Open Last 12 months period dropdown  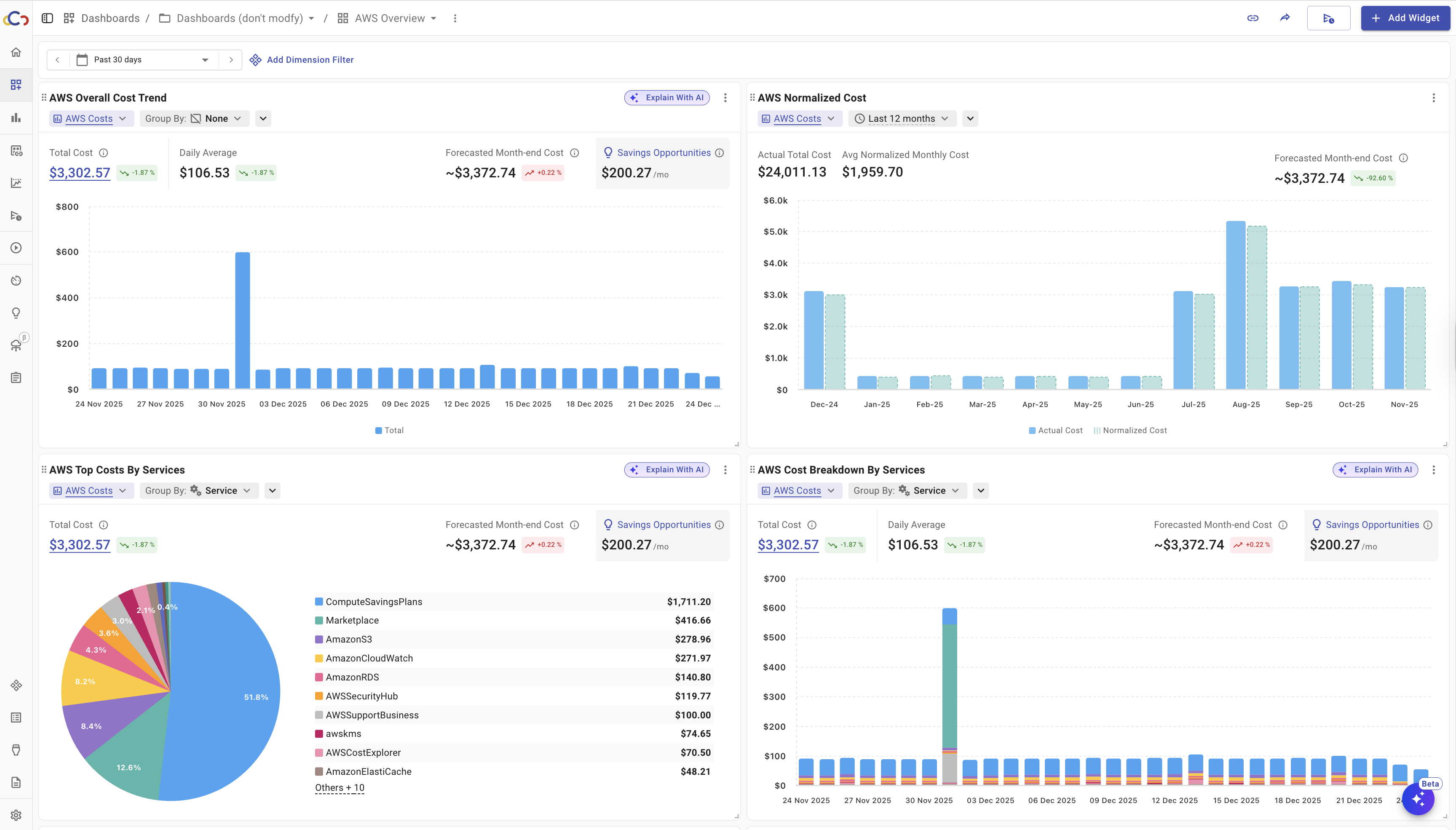[x=902, y=118]
